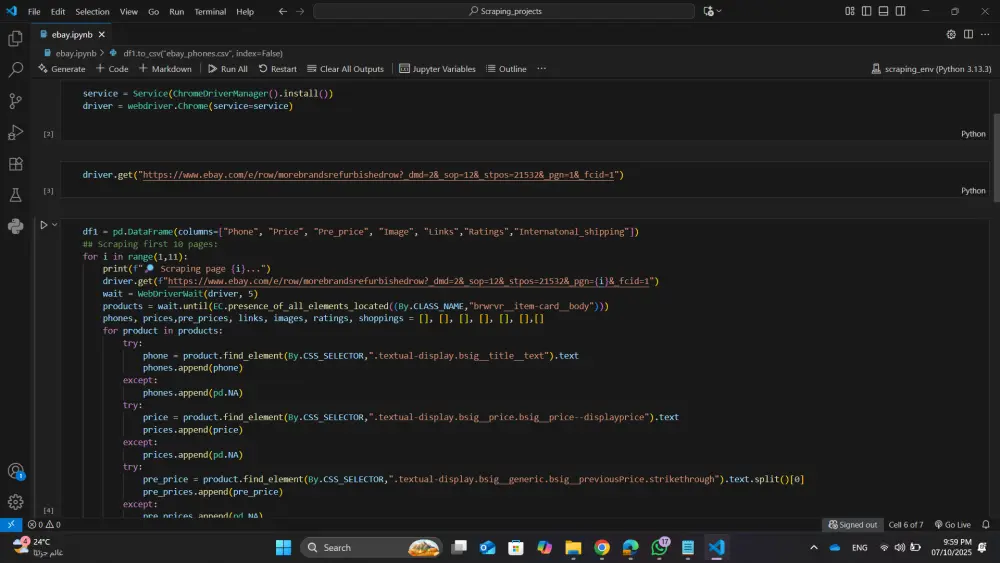1000x563 pixels.
Task: Open remote window button in status bar
Action: 11,524
